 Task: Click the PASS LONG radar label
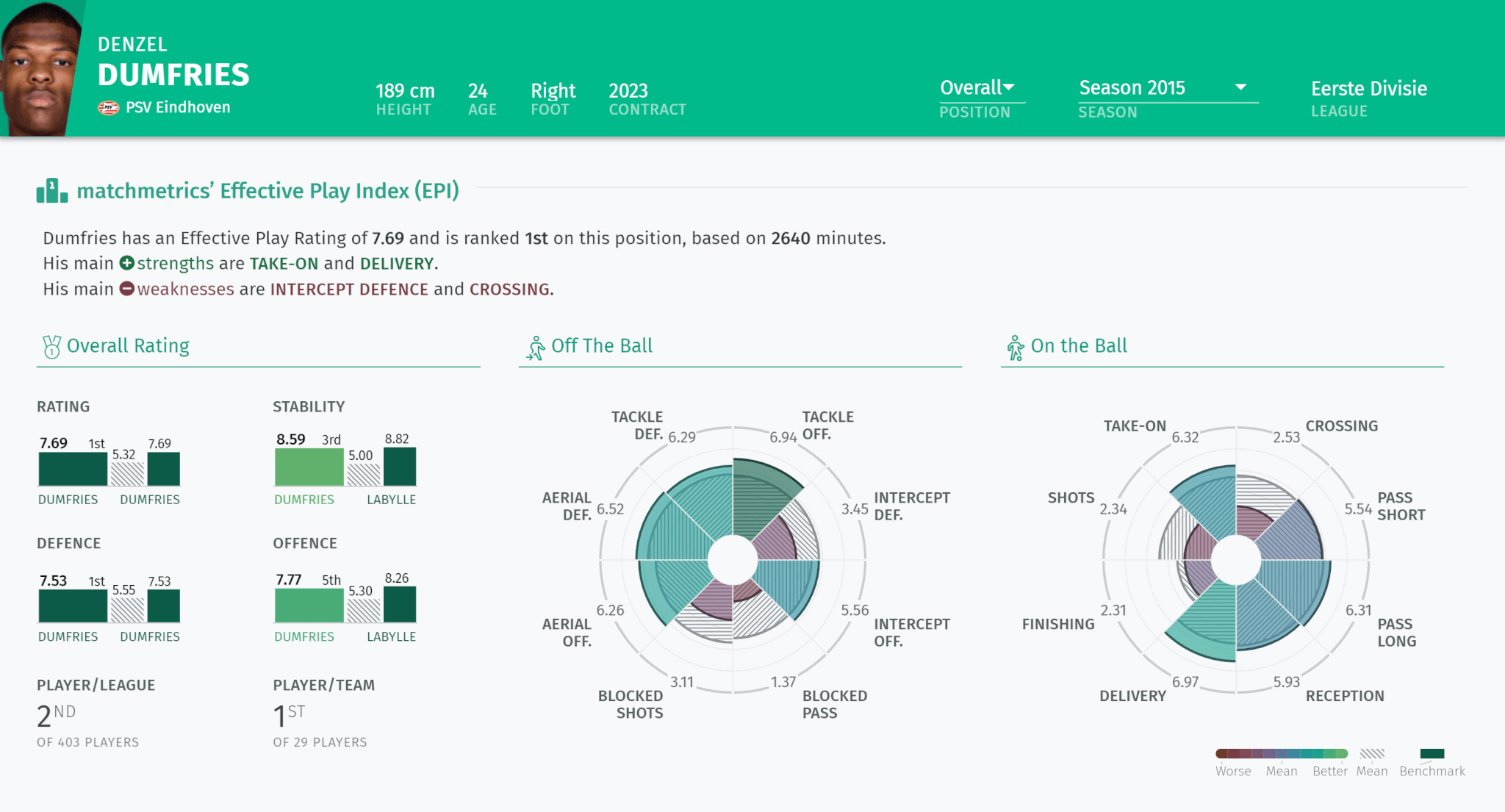coord(1396,633)
